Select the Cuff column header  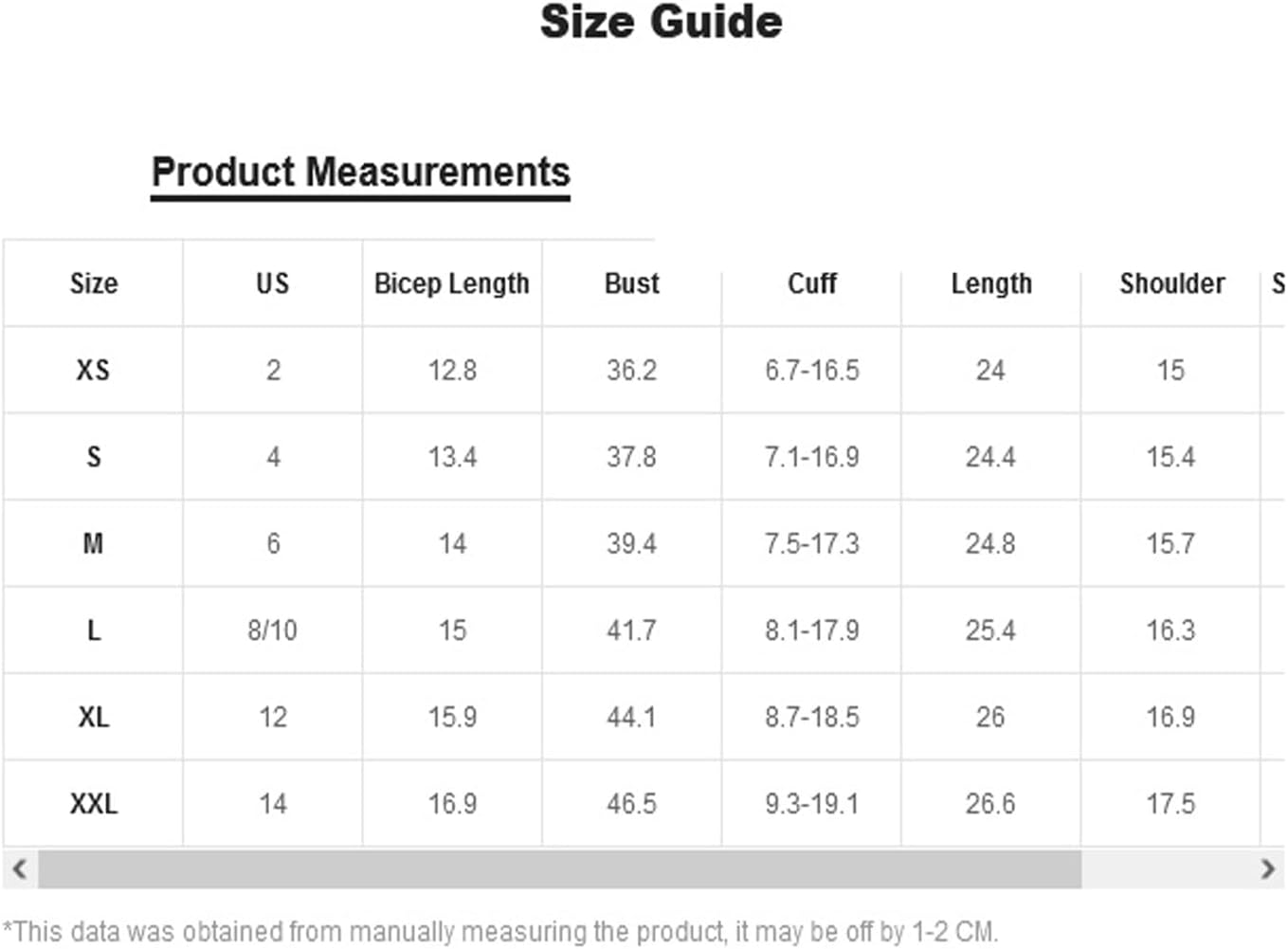[x=812, y=283]
